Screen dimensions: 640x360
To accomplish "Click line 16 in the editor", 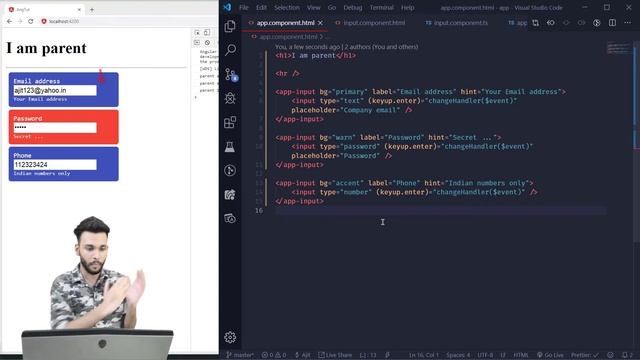I will (x=441, y=211).
